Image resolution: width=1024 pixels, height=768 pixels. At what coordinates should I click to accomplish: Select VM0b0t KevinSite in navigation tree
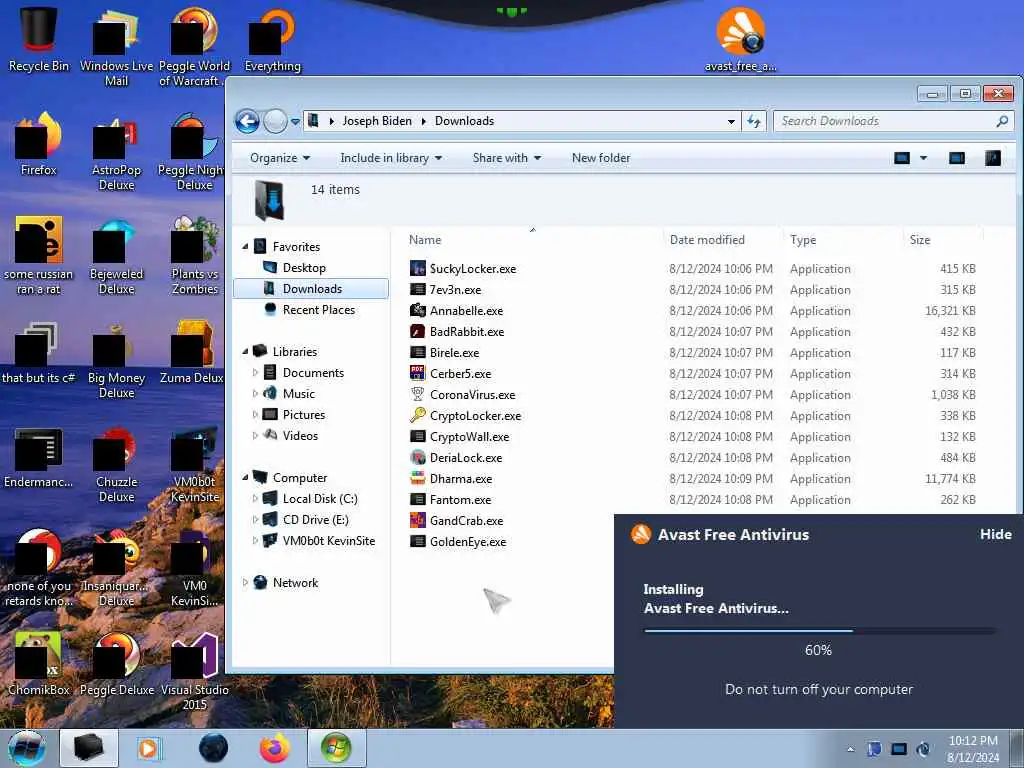click(328, 540)
